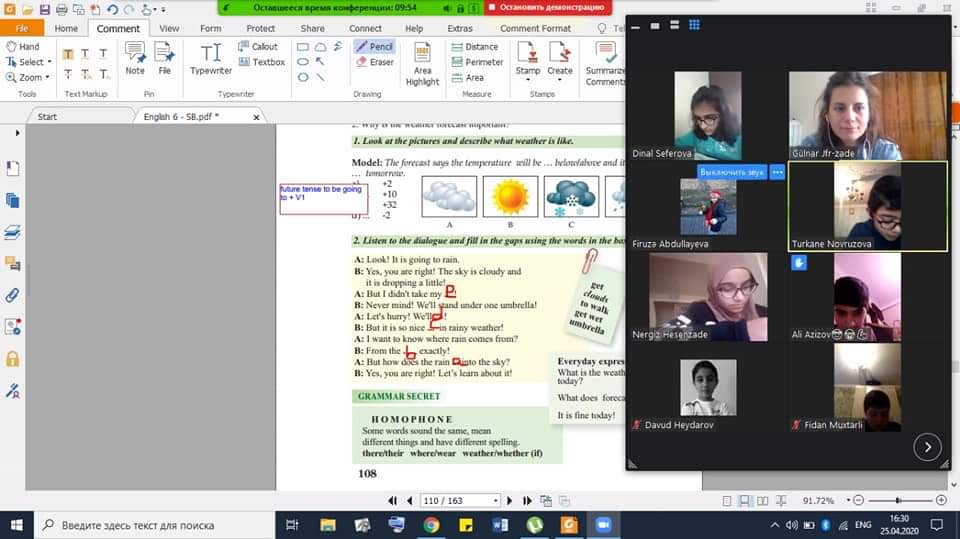Screen dimensions: 960x539
Task: Switch to the Protect ribbon tab
Action: (260, 28)
